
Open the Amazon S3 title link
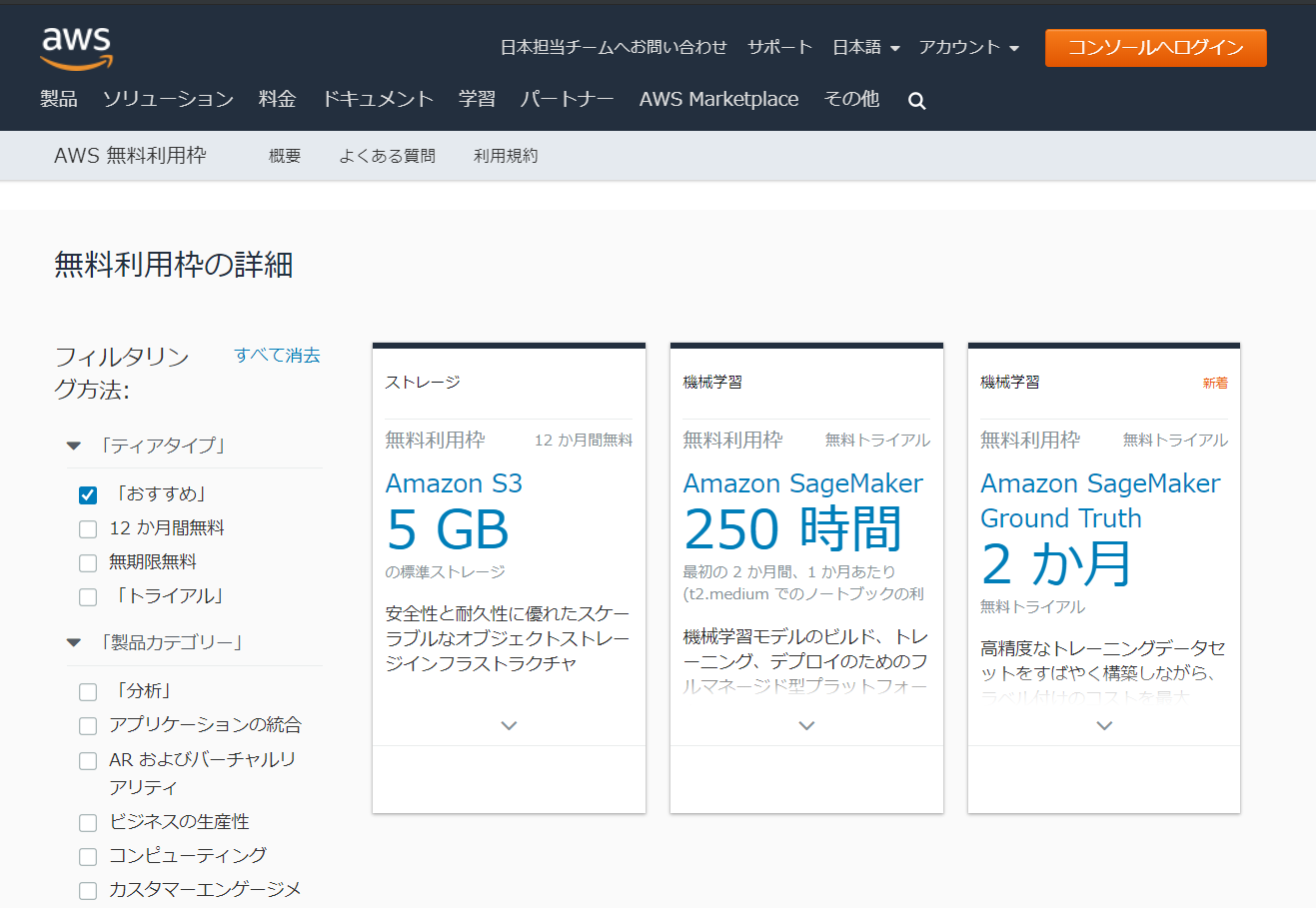coord(454,483)
